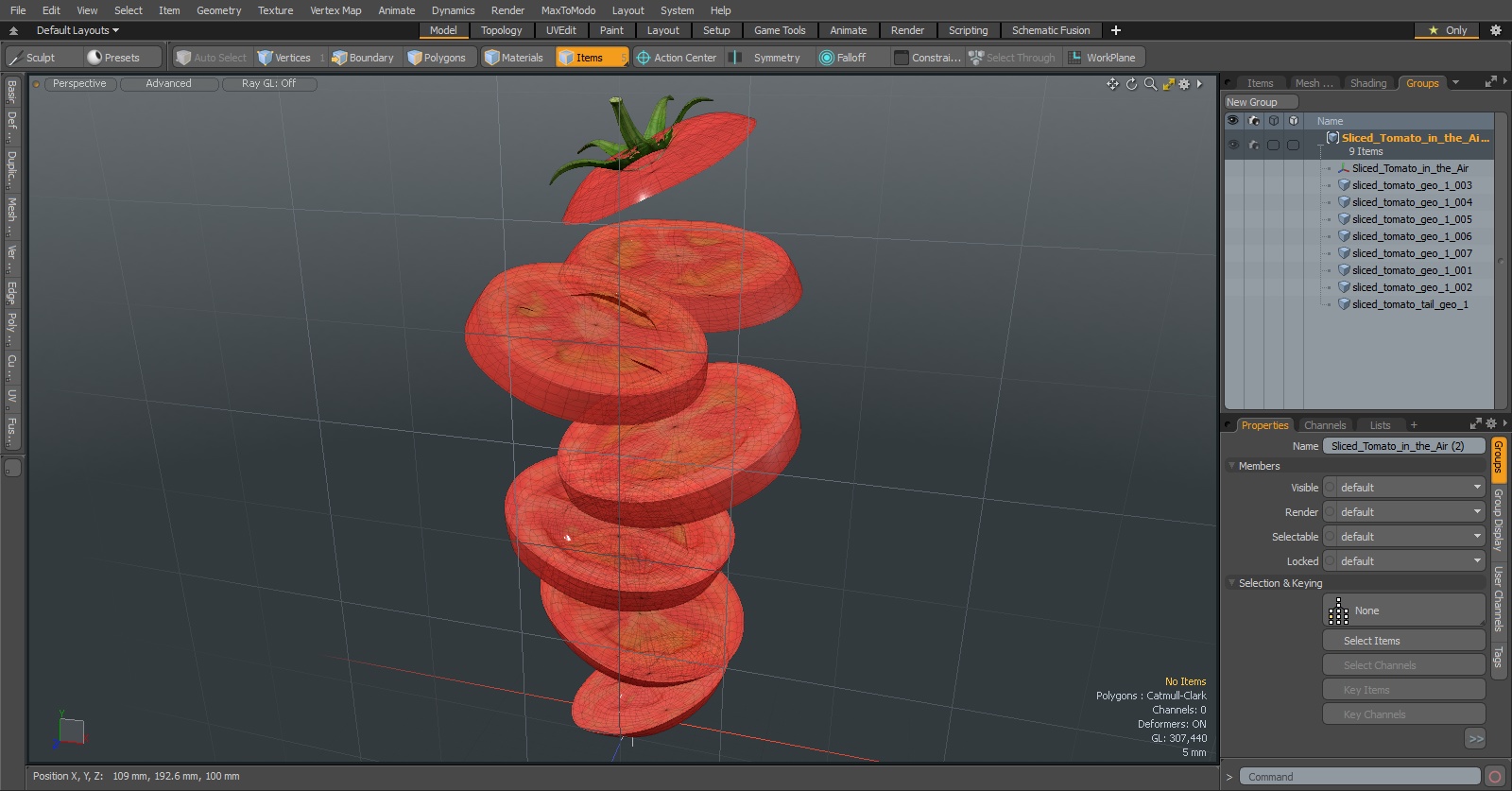The height and width of the screenshot is (791, 1512).
Task: Switch to the UVEdit layout tab
Action: click(560, 30)
